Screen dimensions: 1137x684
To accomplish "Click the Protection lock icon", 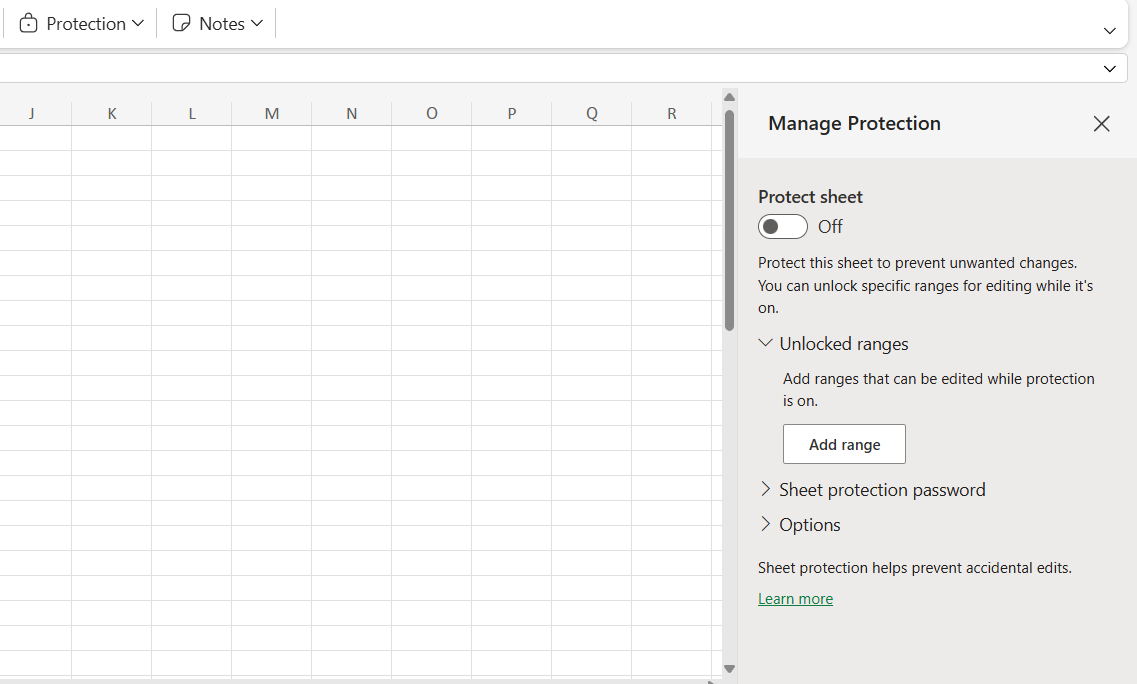I will point(30,23).
